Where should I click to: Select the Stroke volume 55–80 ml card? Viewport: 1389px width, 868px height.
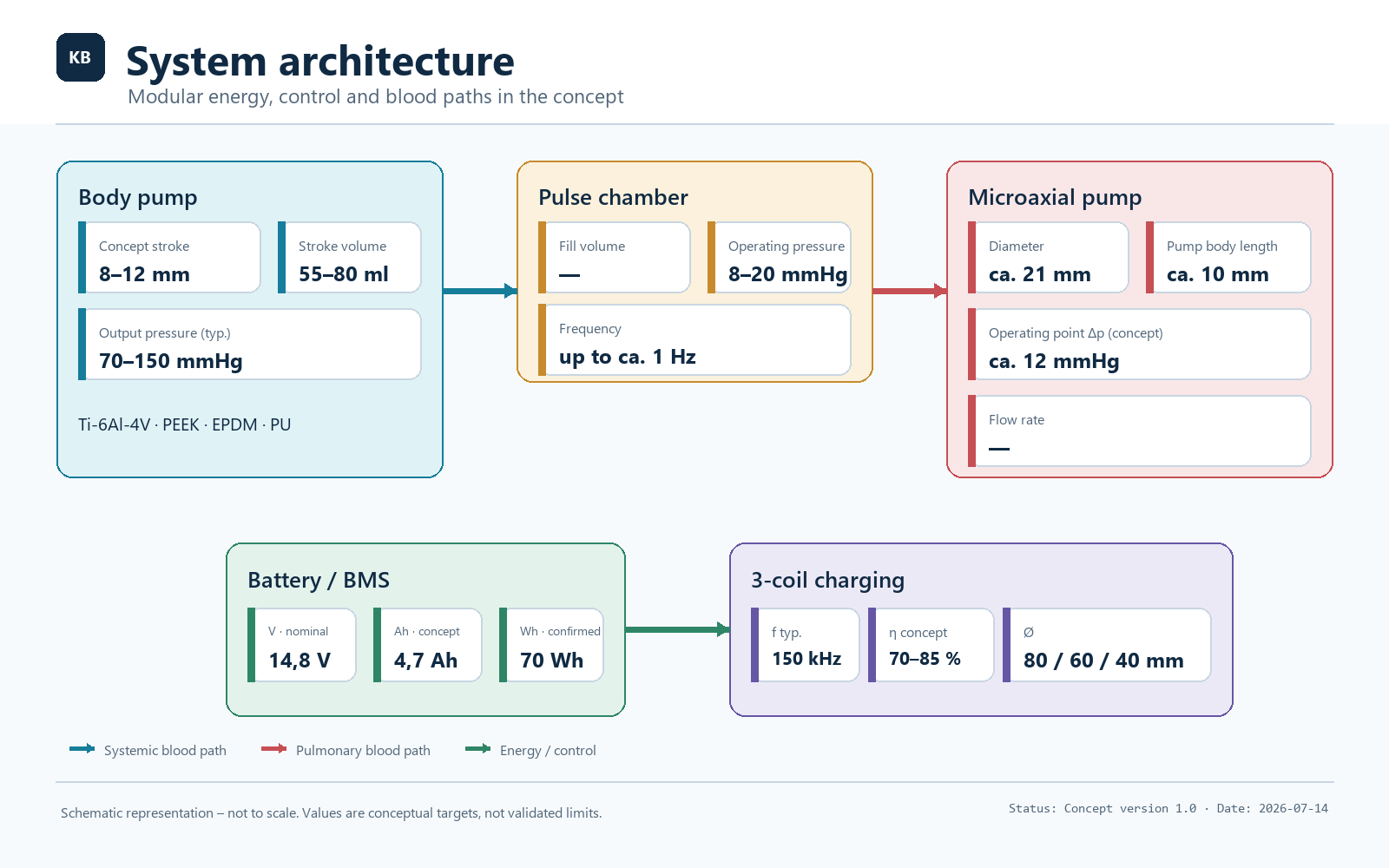point(350,258)
